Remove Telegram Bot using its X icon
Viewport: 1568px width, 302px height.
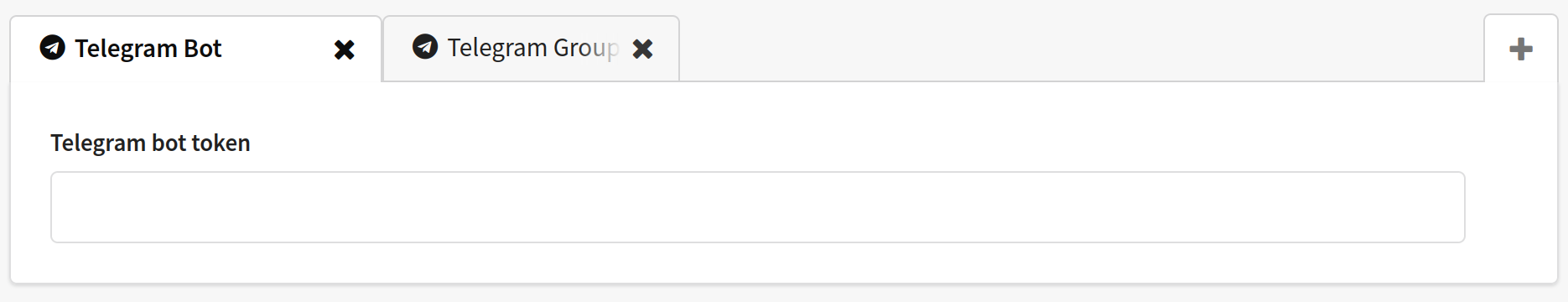pos(344,49)
